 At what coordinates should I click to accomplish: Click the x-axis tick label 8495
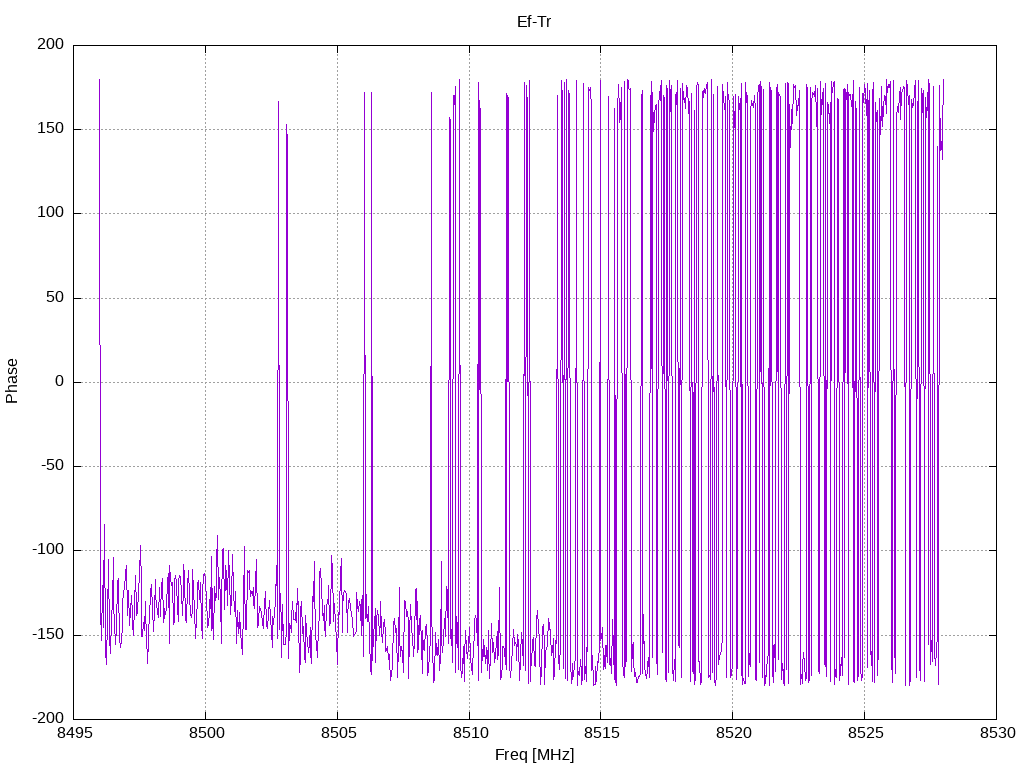coord(74,733)
